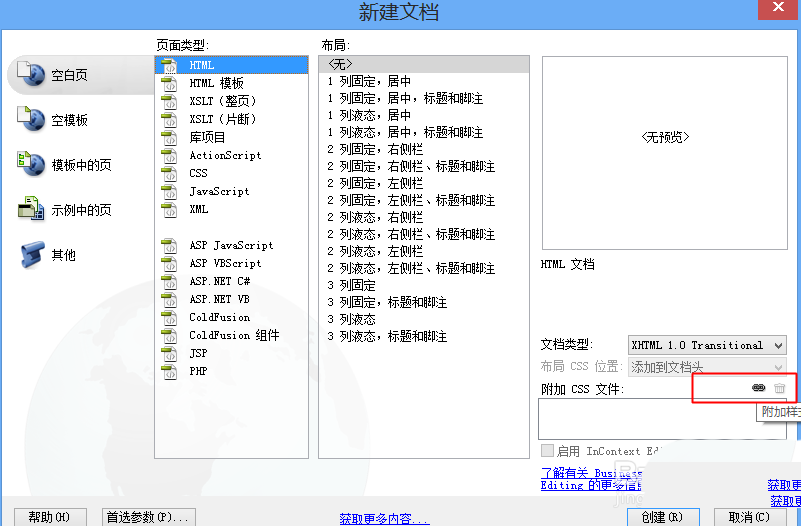801x526 pixels.
Task: Click the attach style sheet link icon
Action: click(x=758, y=388)
